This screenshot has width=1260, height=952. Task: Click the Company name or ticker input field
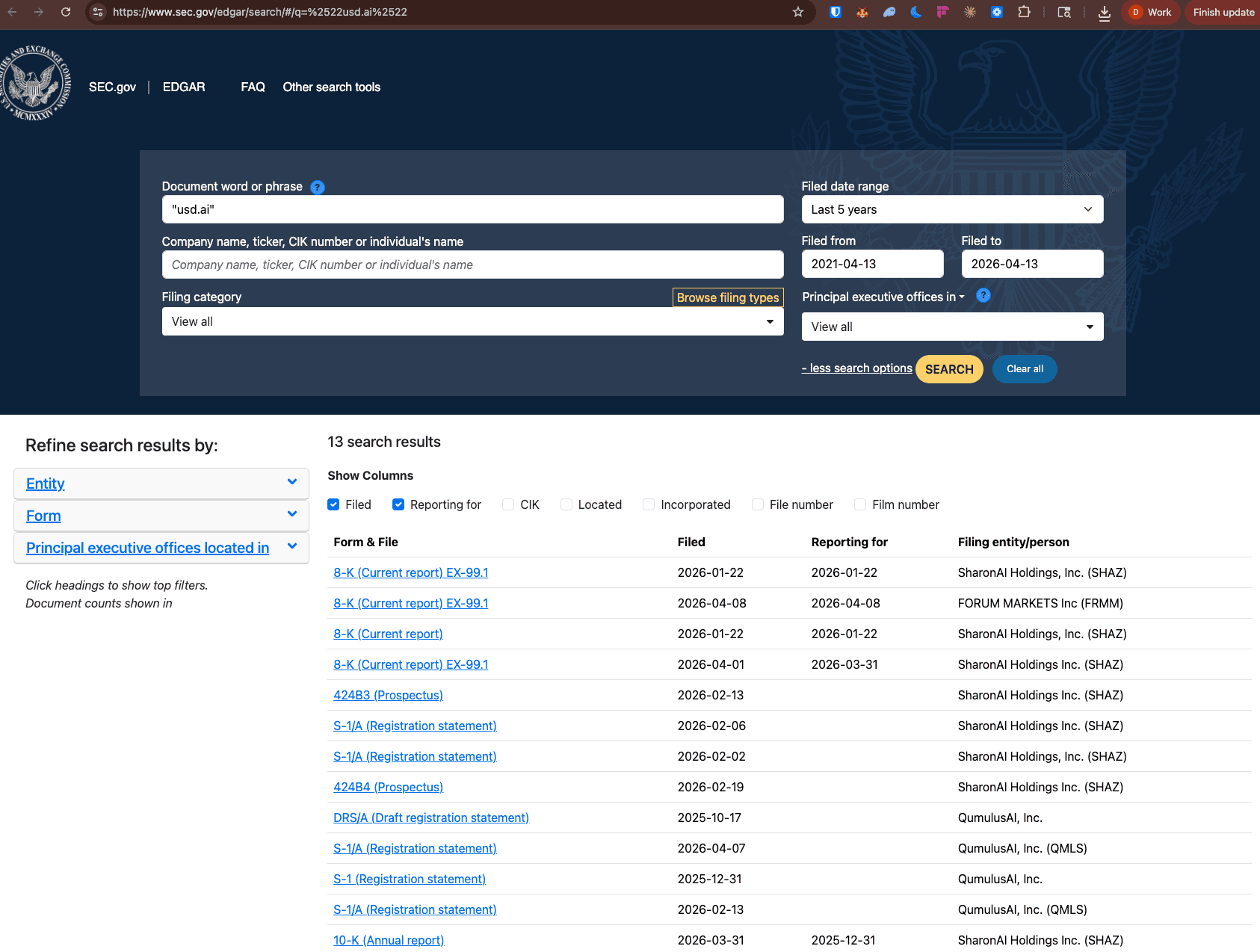[x=472, y=265]
